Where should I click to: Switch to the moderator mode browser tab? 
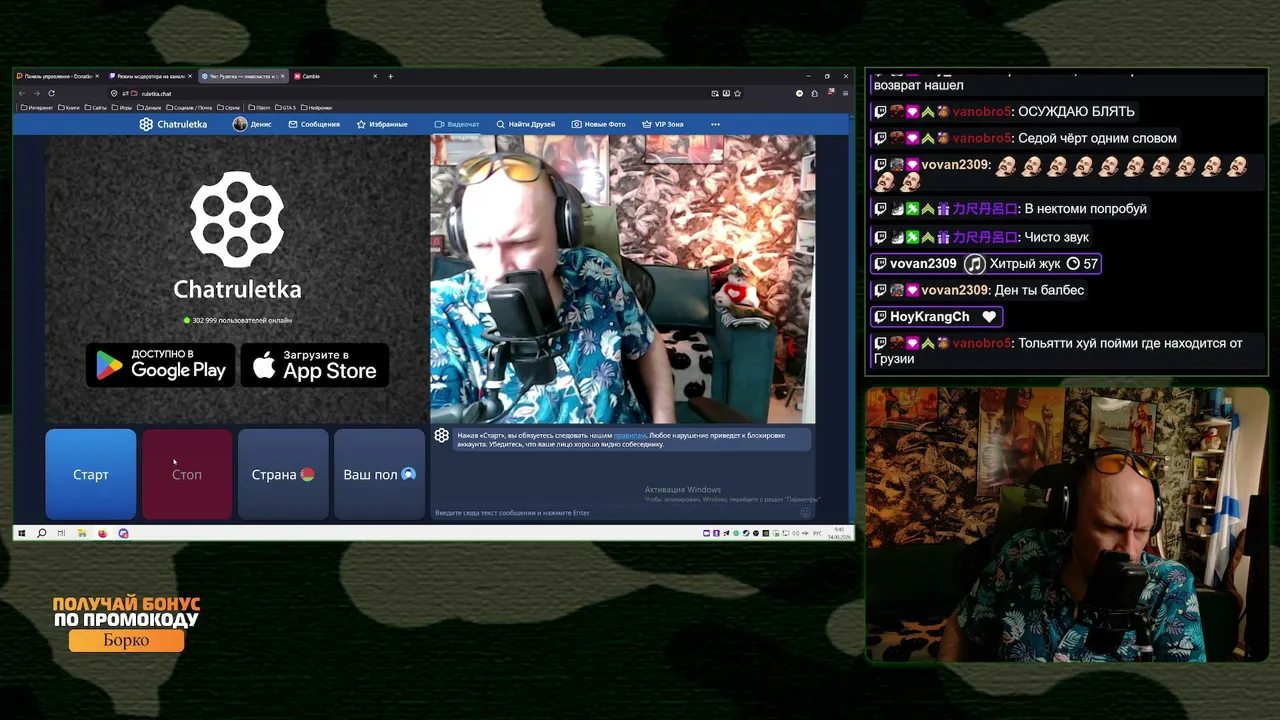click(149, 76)
